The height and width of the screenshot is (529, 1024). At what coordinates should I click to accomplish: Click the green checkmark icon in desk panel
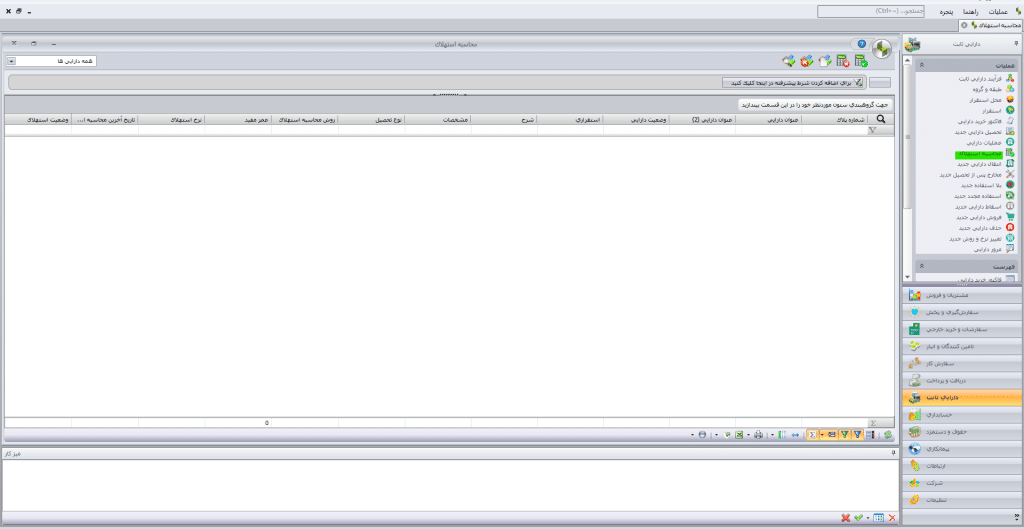[858, 518]
